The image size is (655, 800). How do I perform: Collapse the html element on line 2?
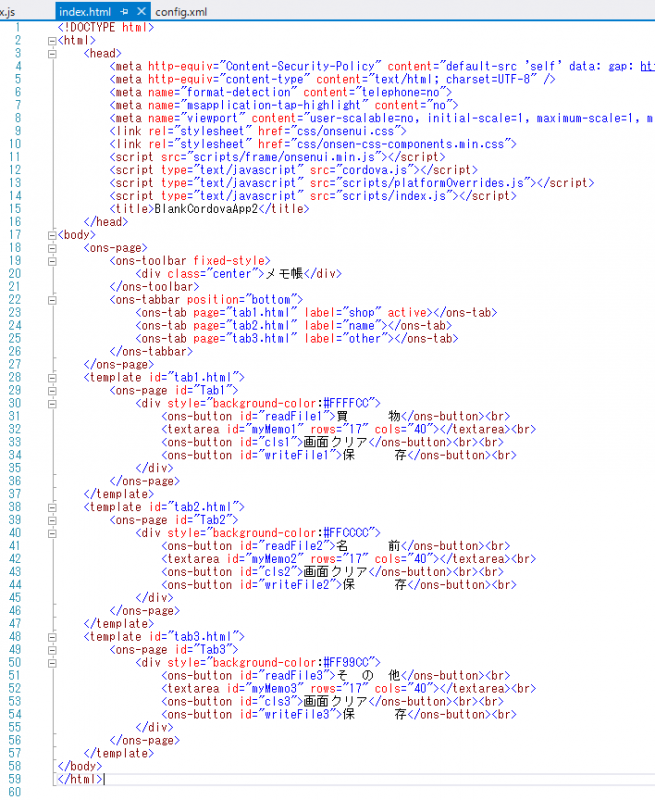click(x=51, y=41)
